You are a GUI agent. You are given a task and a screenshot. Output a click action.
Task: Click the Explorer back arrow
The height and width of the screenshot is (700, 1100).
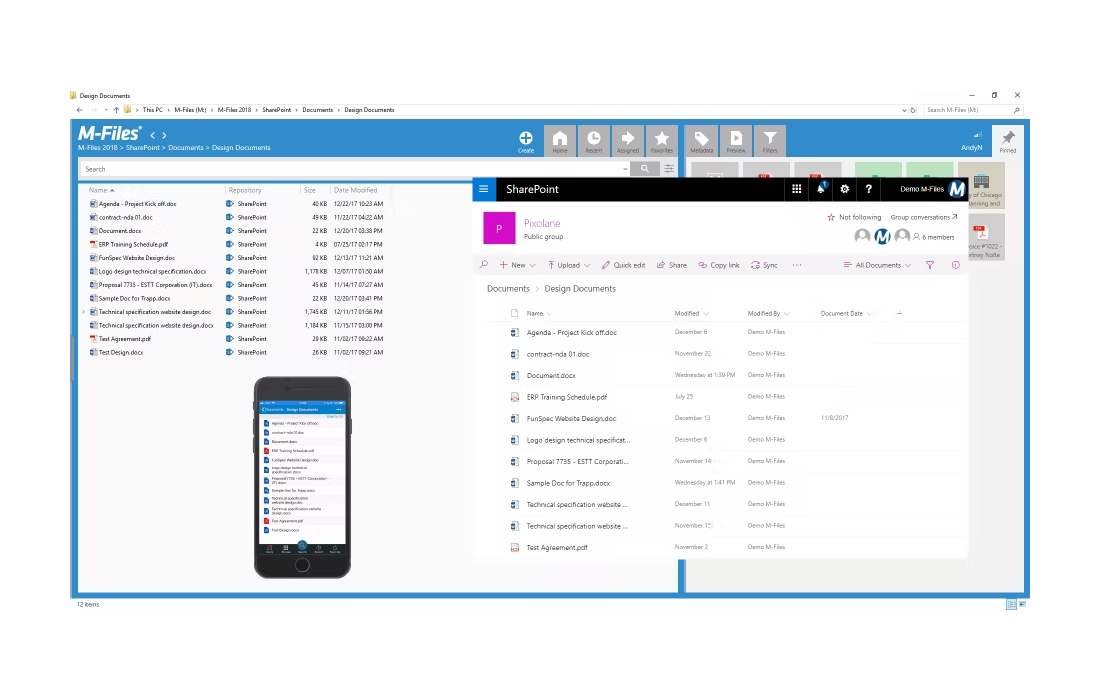pyautogui.click(x=80, y=110)
